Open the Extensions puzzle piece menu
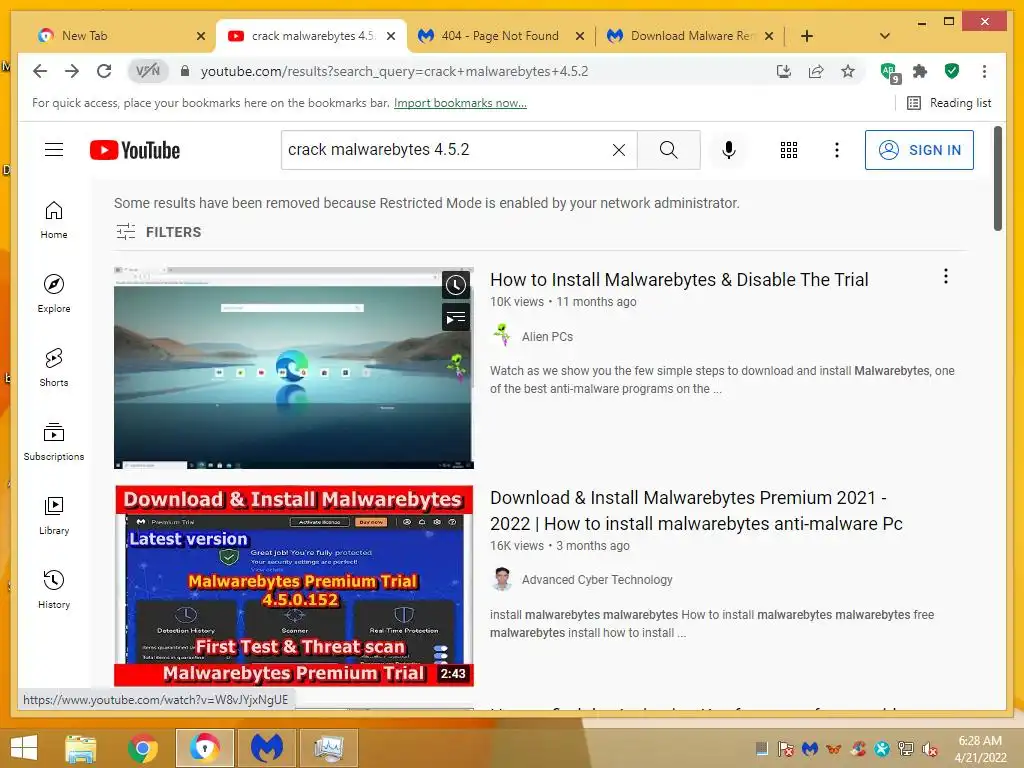The width and height of the screenshot is (1024, 768). click(x=920, y=71)
